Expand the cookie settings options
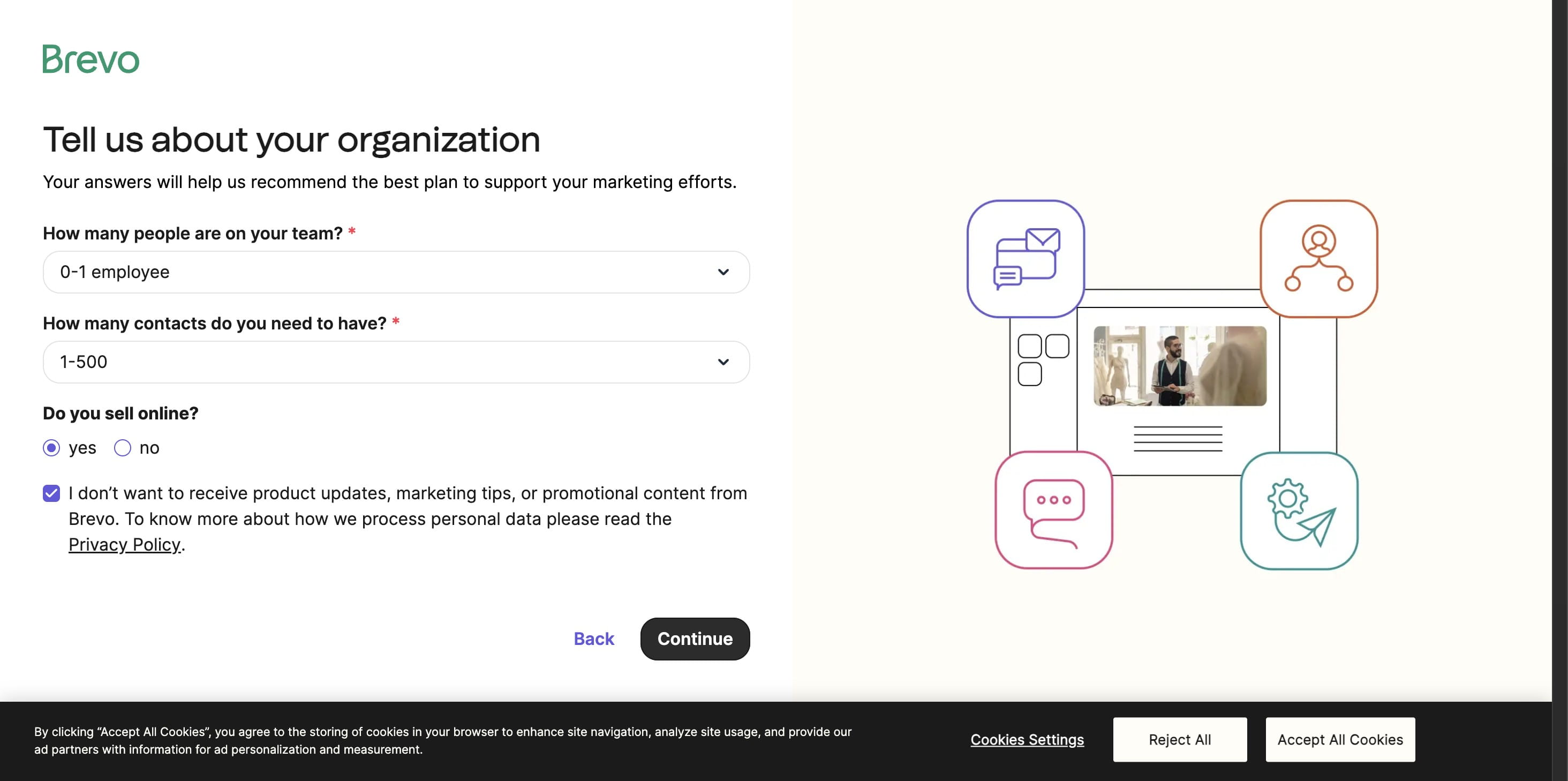The height and width of the screenshot is (781, 1568). [x=1027, y=740]
